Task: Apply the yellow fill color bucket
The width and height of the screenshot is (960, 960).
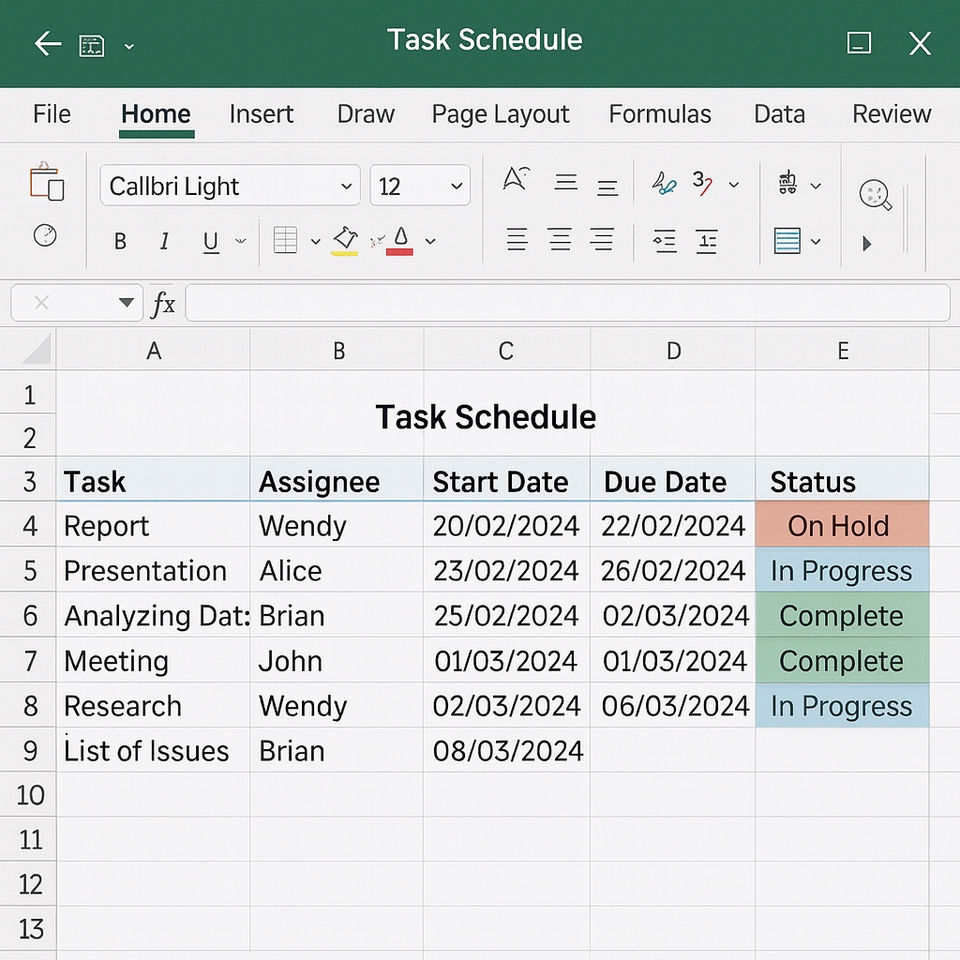Action: (x=345, y=241)
